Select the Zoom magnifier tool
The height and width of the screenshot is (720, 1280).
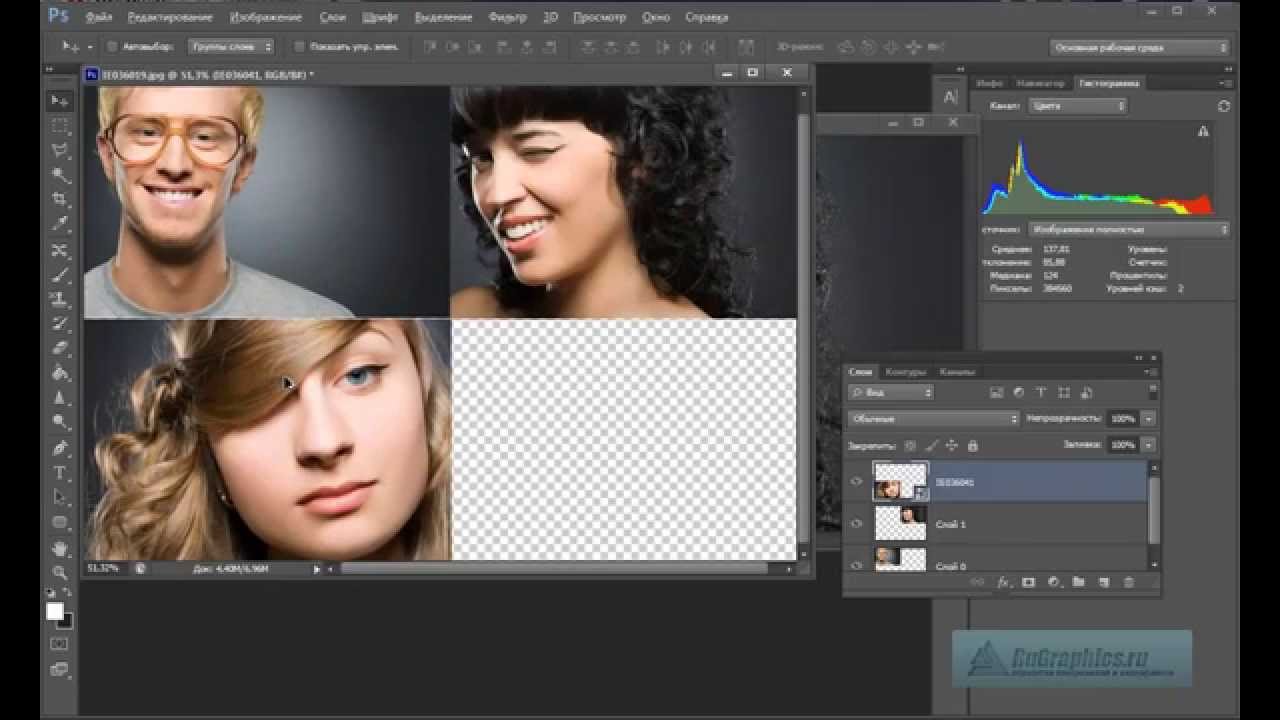coord(60,573)
